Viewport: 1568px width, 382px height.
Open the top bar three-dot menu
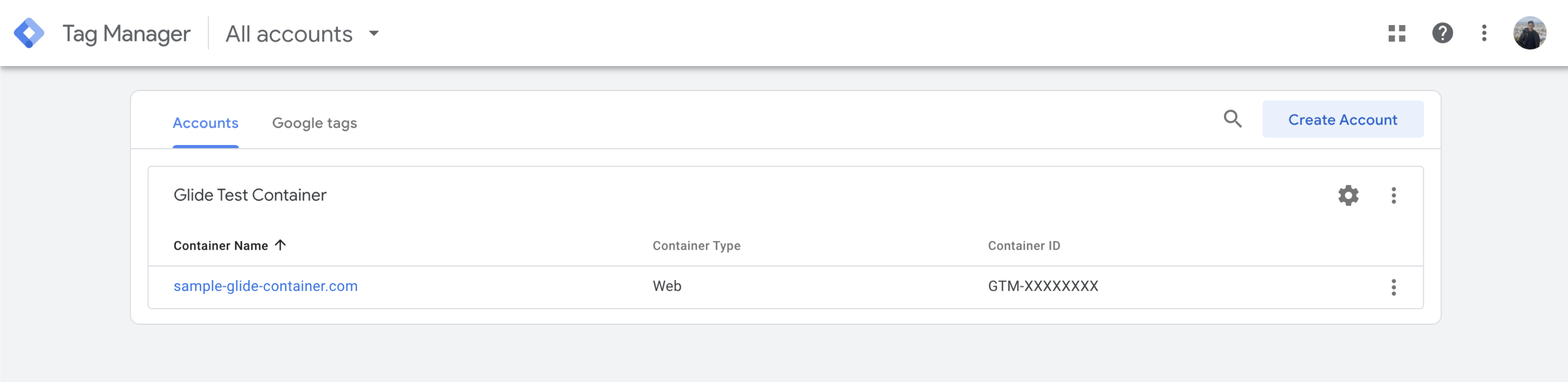1484,33
